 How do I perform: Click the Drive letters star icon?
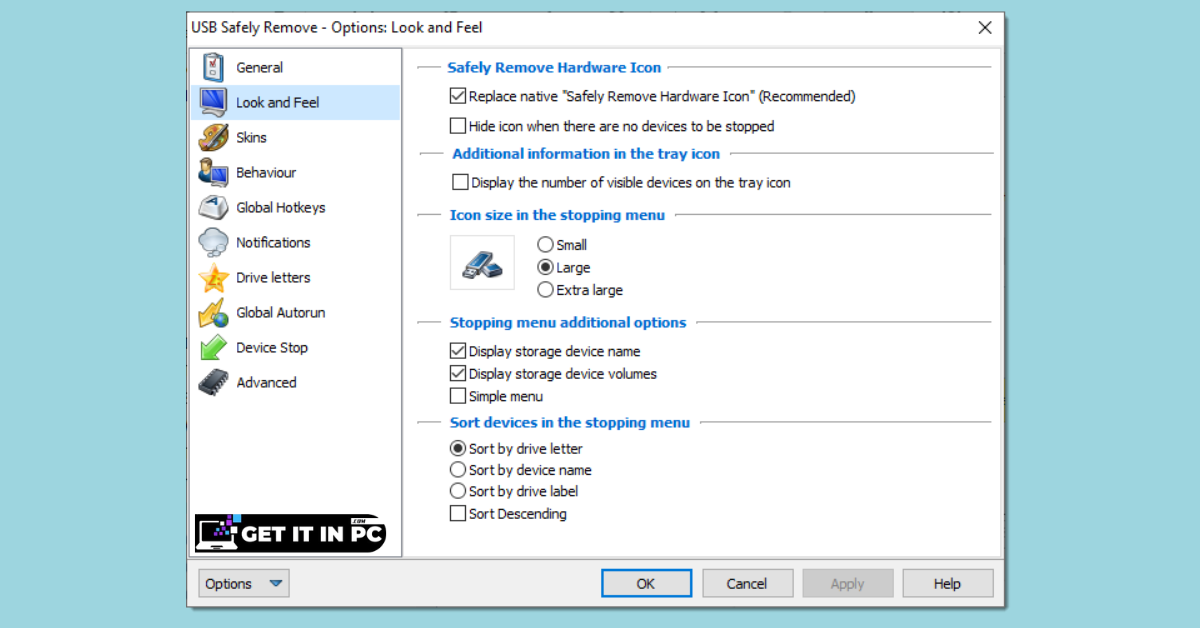[x=213, y=277]
